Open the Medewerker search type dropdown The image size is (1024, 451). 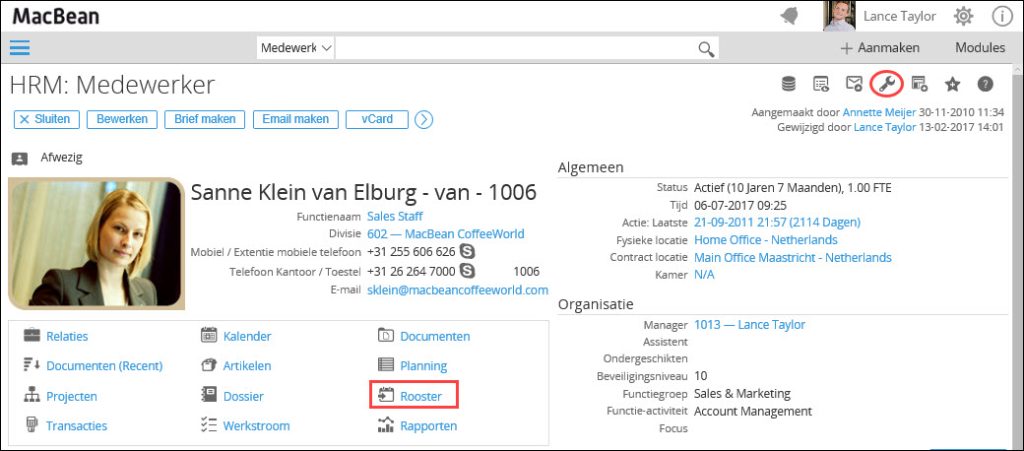pos(295,48)
